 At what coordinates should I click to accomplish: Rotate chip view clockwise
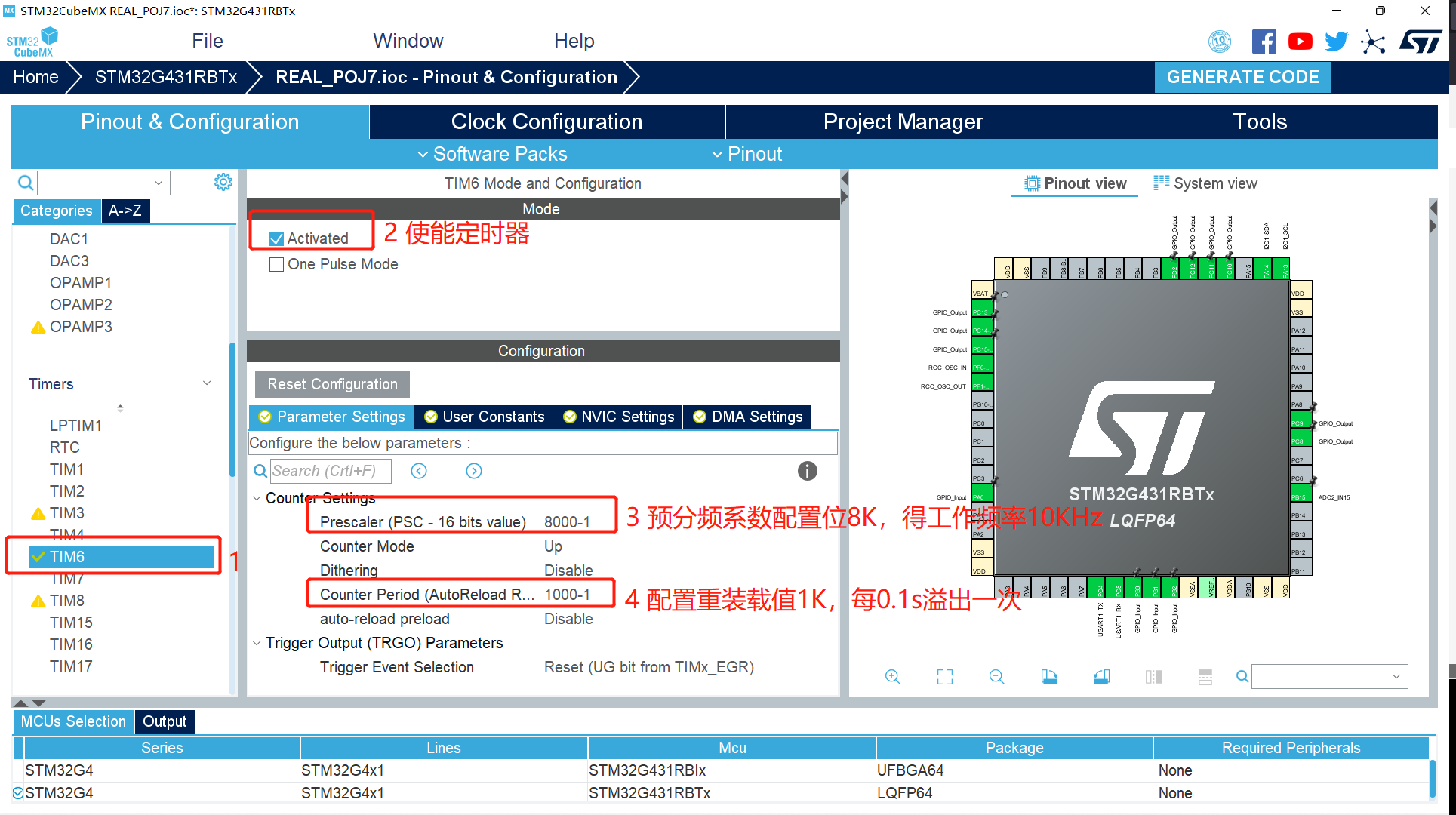1049,677
